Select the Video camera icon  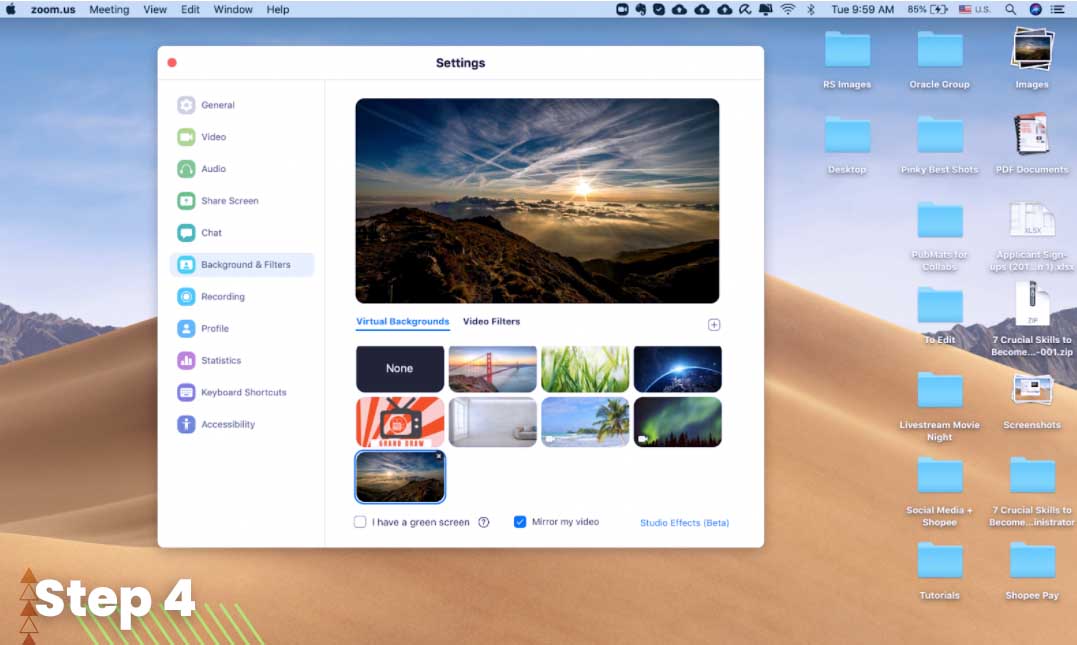click(x=186, y=137)
